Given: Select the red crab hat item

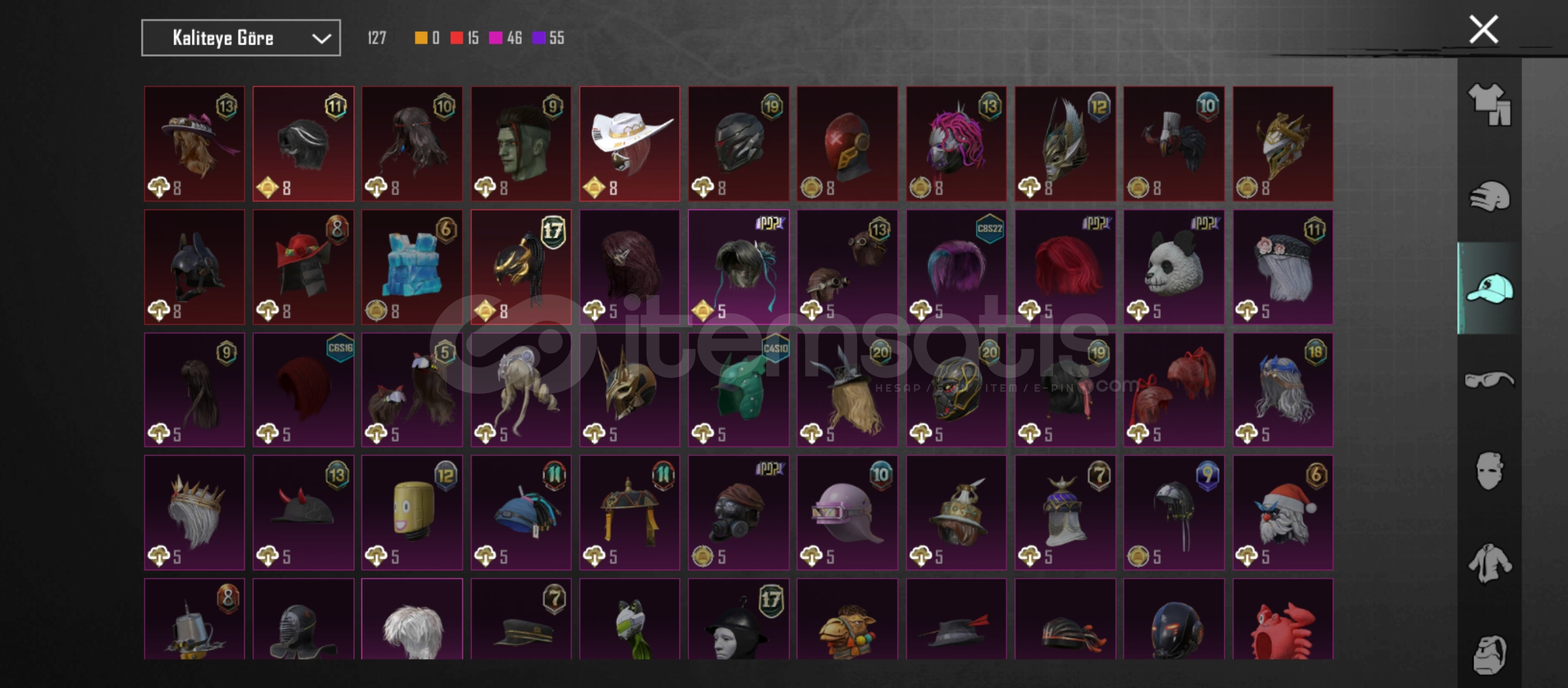Looking at the screenshot, I should click(x=1282, y=619).
